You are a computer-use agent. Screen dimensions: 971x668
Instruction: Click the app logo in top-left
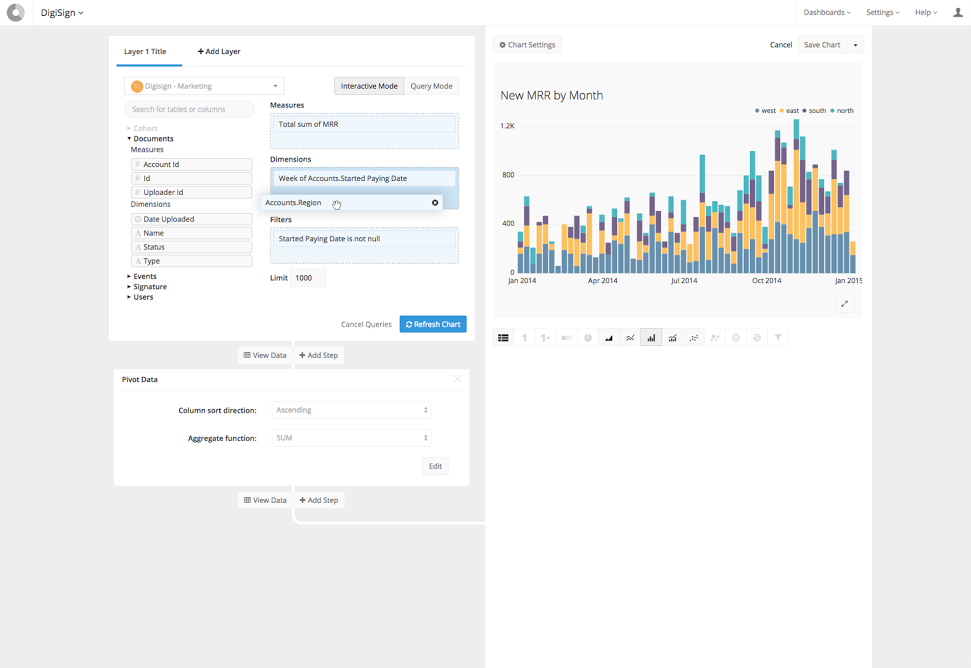coord(15,12)
